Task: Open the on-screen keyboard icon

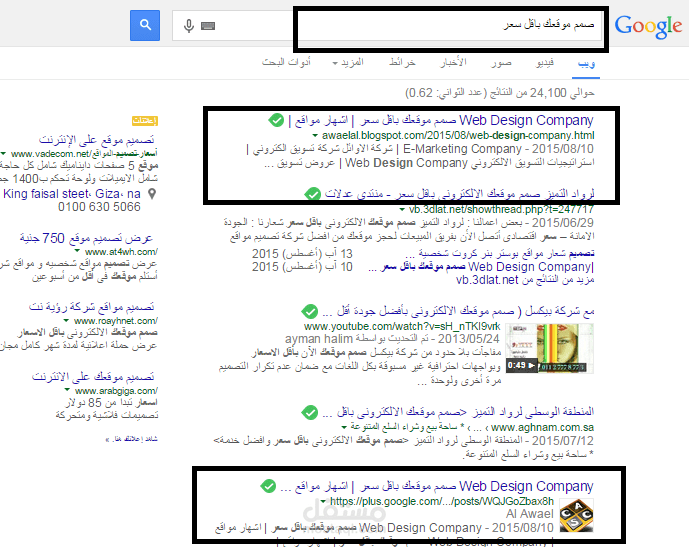Action: [x=208, y=26]
